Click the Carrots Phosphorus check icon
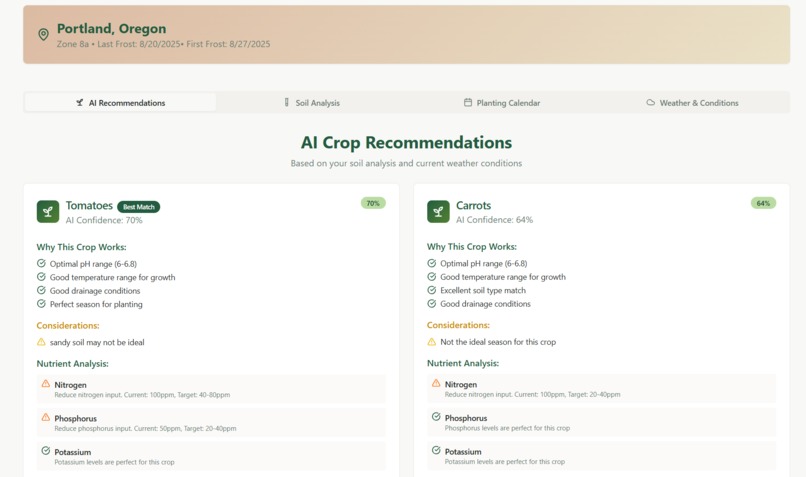The height and width of the screenshot is (477, 806). point(436,416)
